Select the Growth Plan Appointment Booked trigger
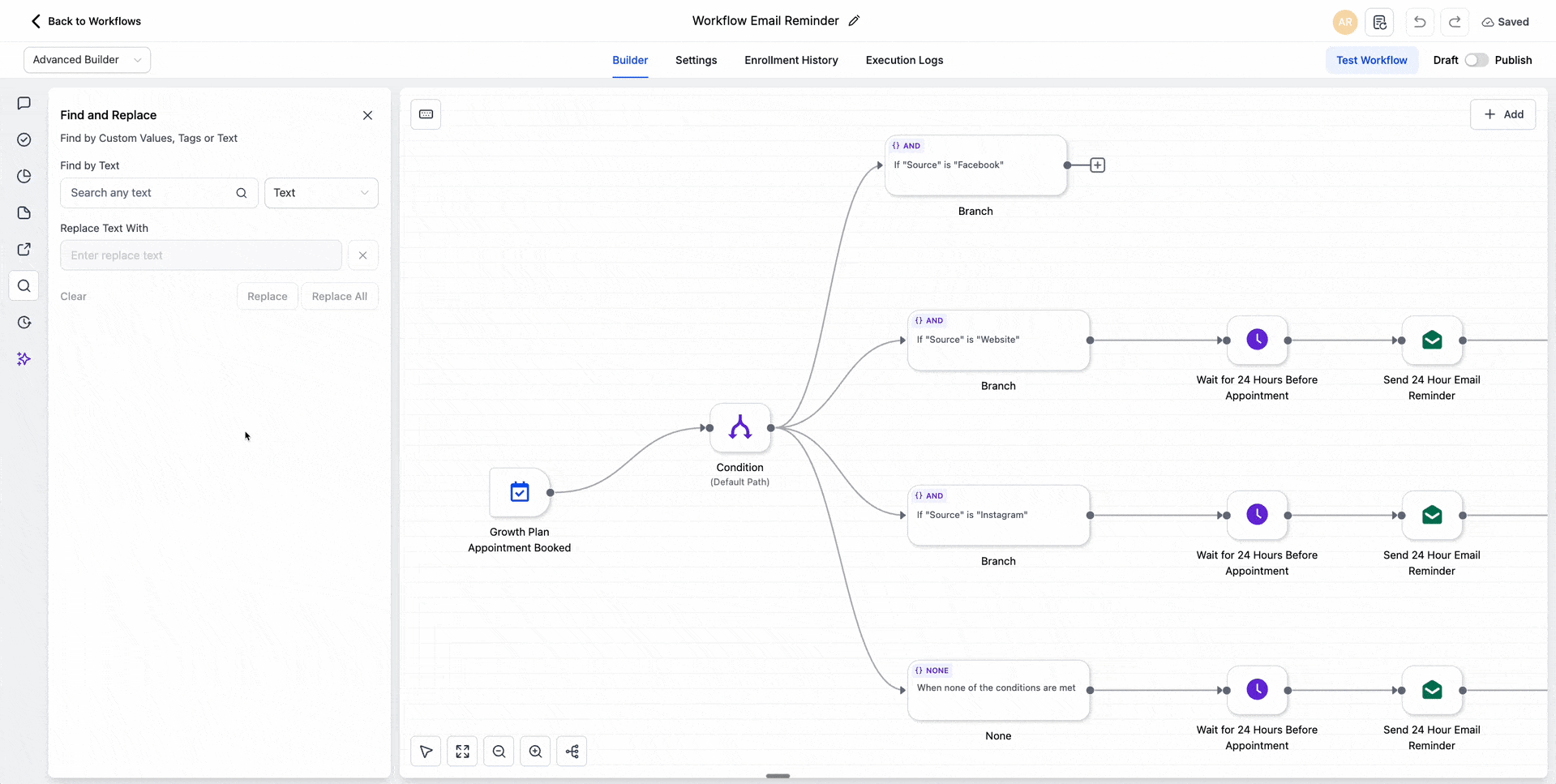 coord(520,492)
